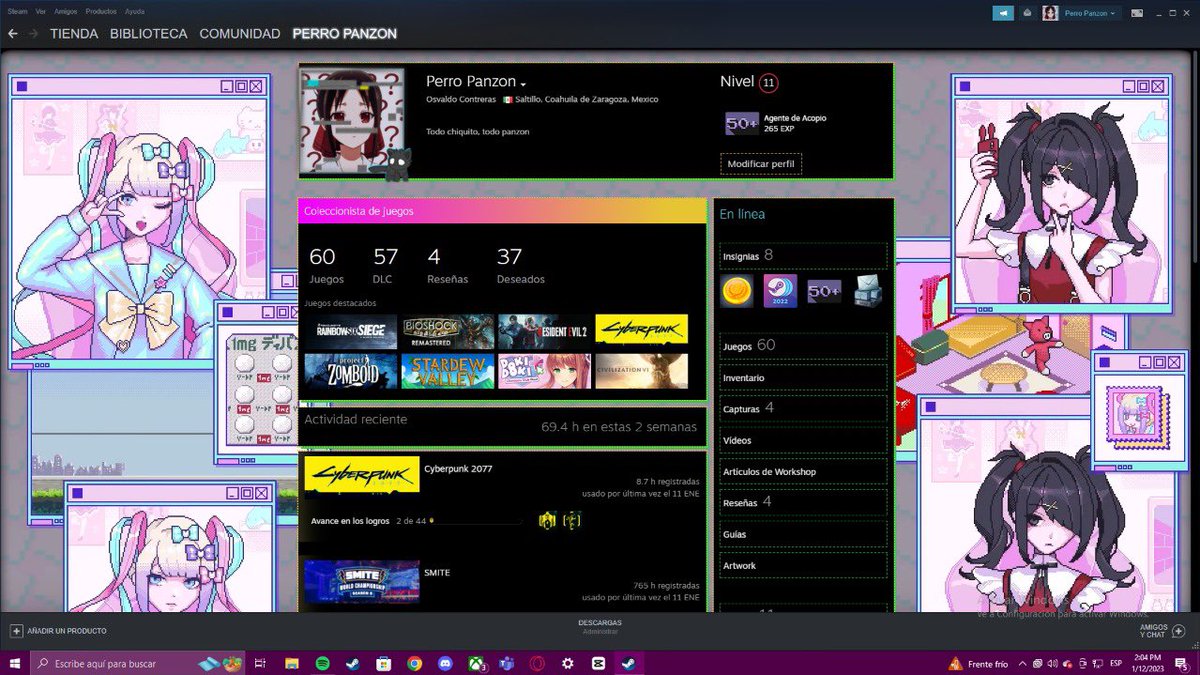Open Doki Doki featured game thumbnail

click(x=544, y=371)
